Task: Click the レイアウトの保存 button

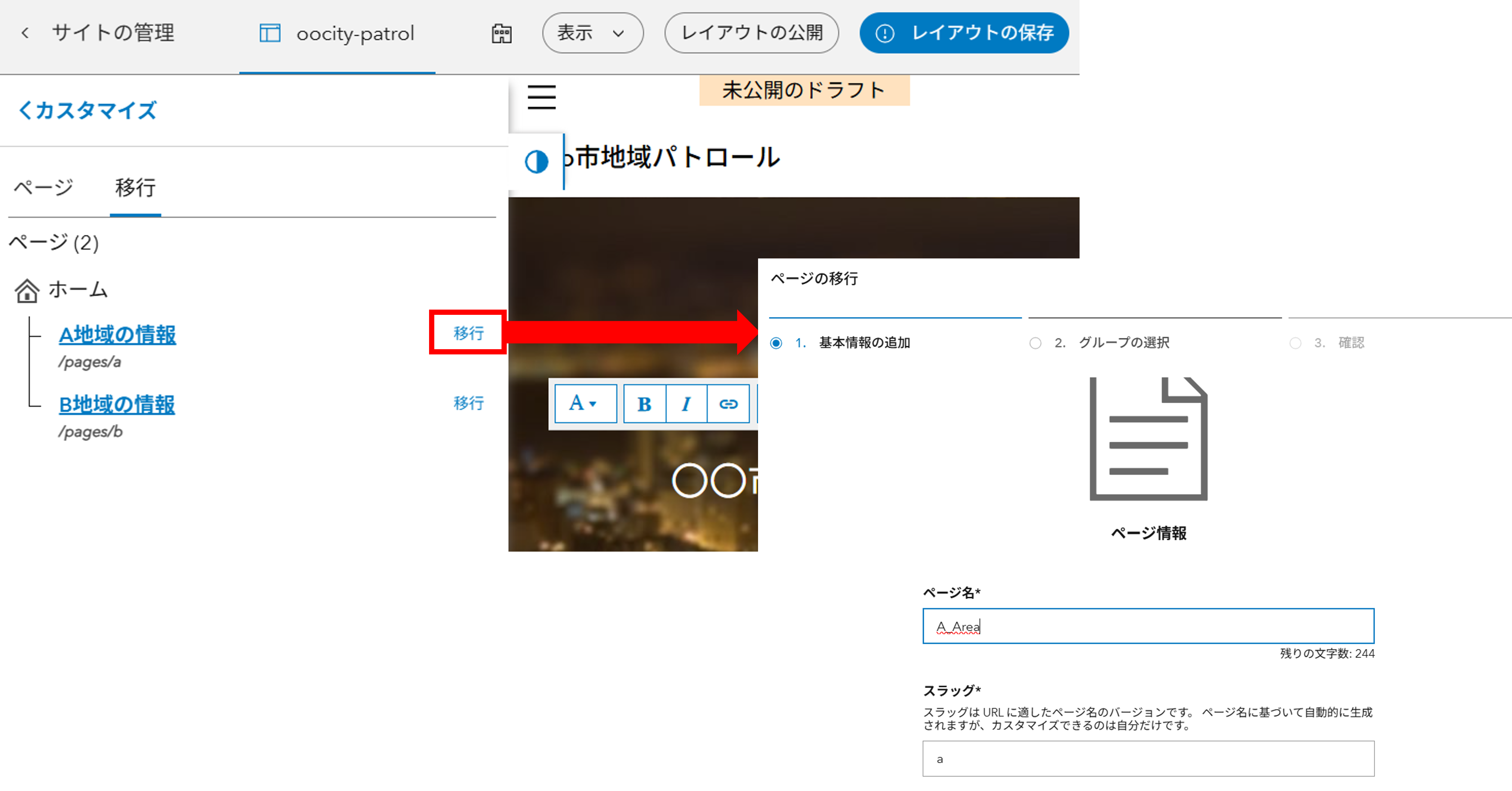Action: coord(964,33)
